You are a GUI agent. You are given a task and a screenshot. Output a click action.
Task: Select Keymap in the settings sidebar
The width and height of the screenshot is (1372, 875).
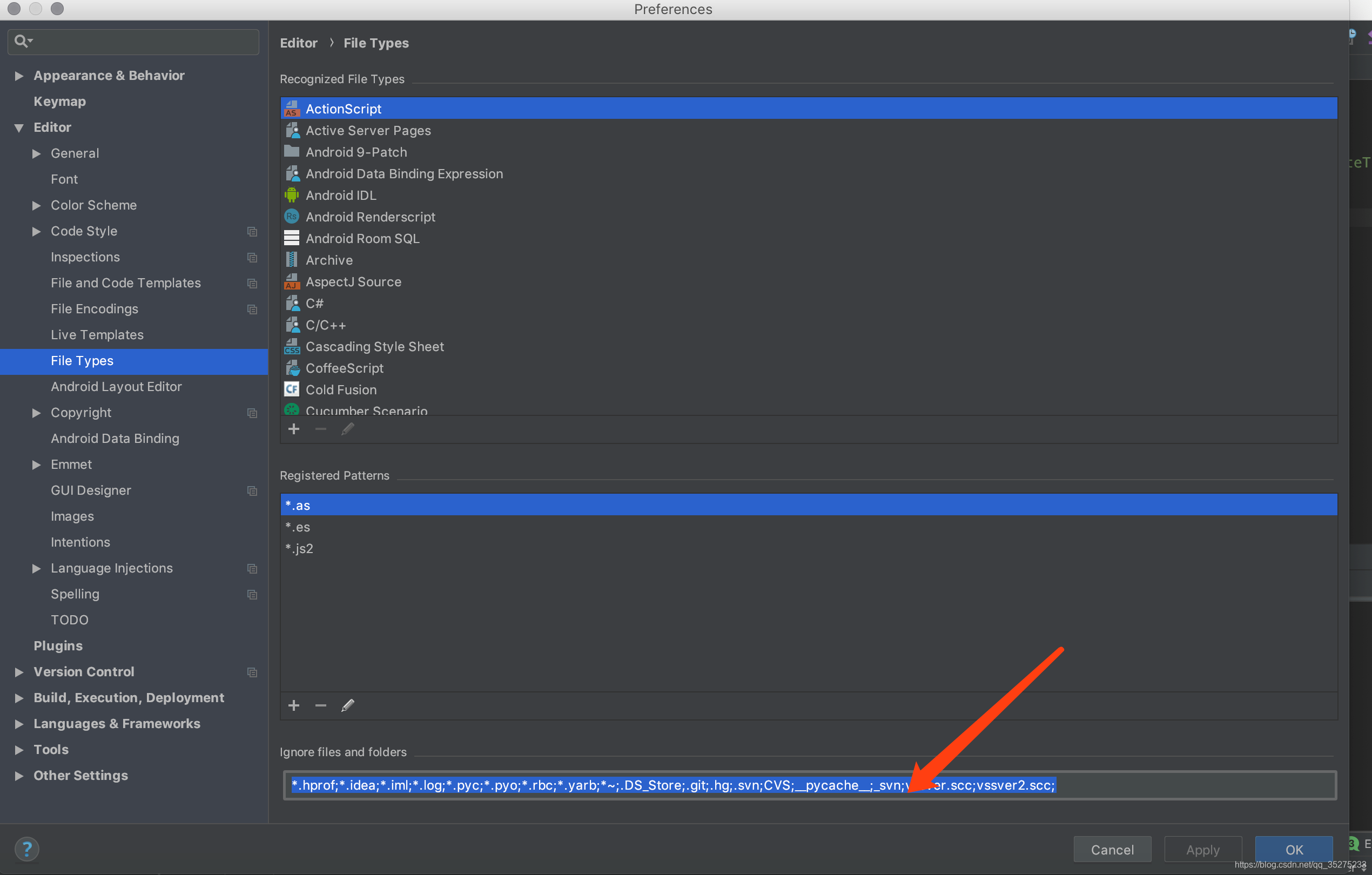pyautogui.click(x=60, y=102)
